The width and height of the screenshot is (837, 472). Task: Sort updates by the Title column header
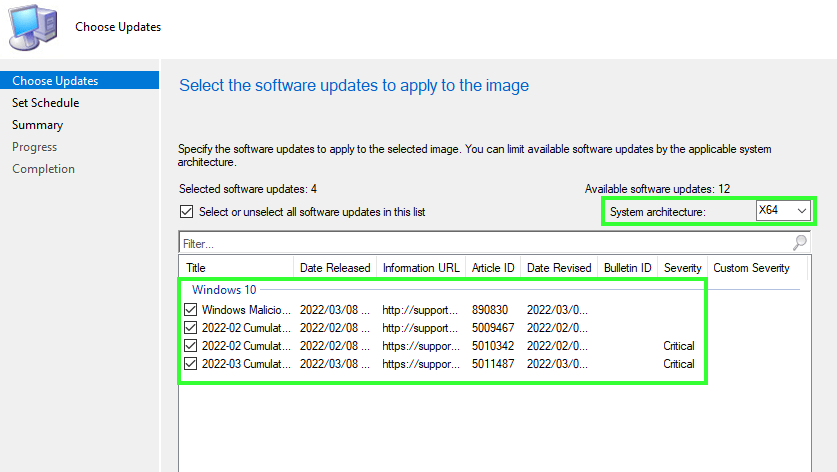(236, 268)
